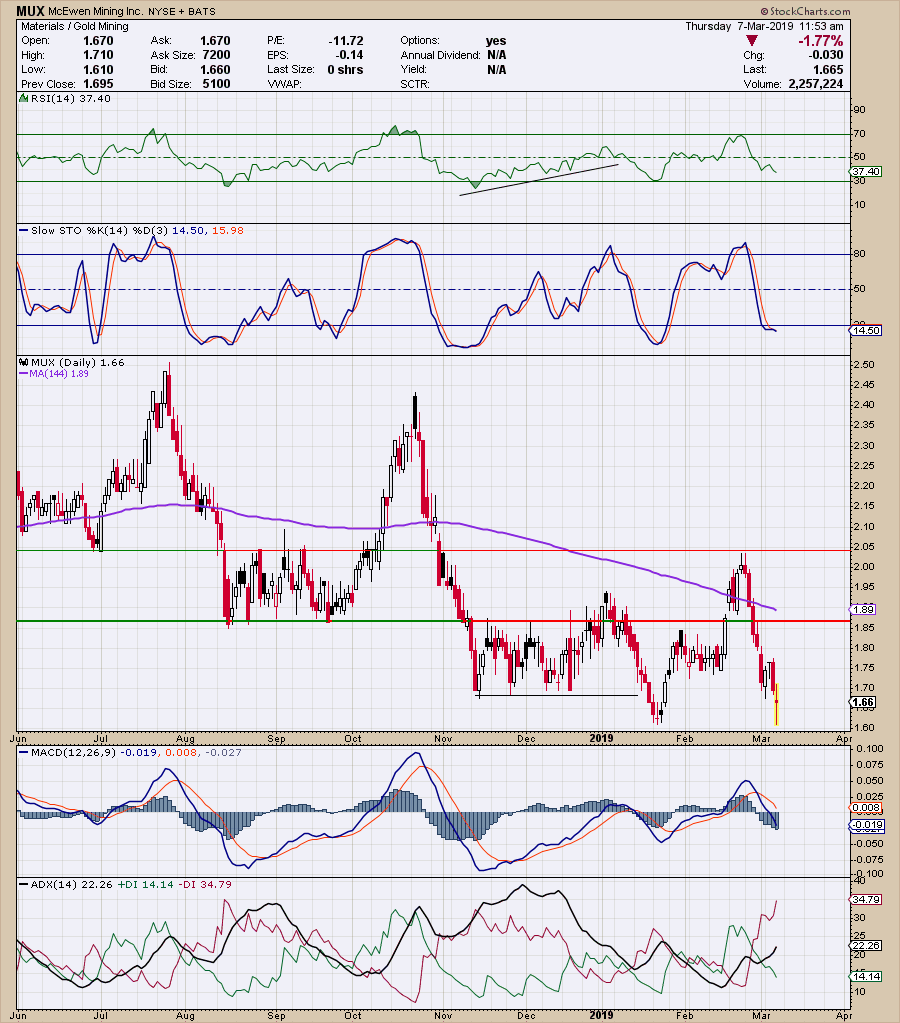Click the SCTR label

(x=415, y=84)
